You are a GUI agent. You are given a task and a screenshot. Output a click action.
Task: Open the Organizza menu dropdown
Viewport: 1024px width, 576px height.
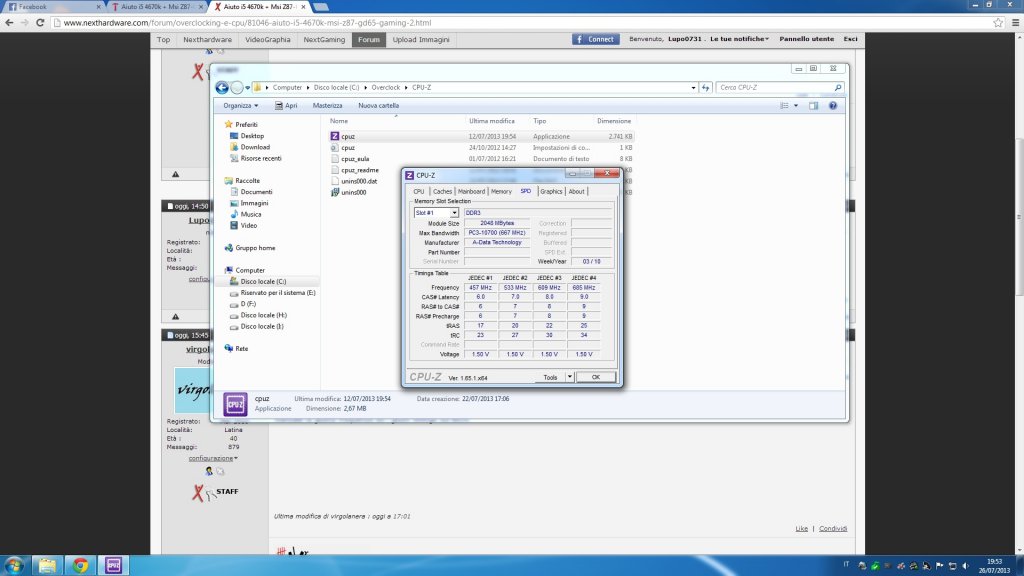pyautogui.click(x=240, y=106)
